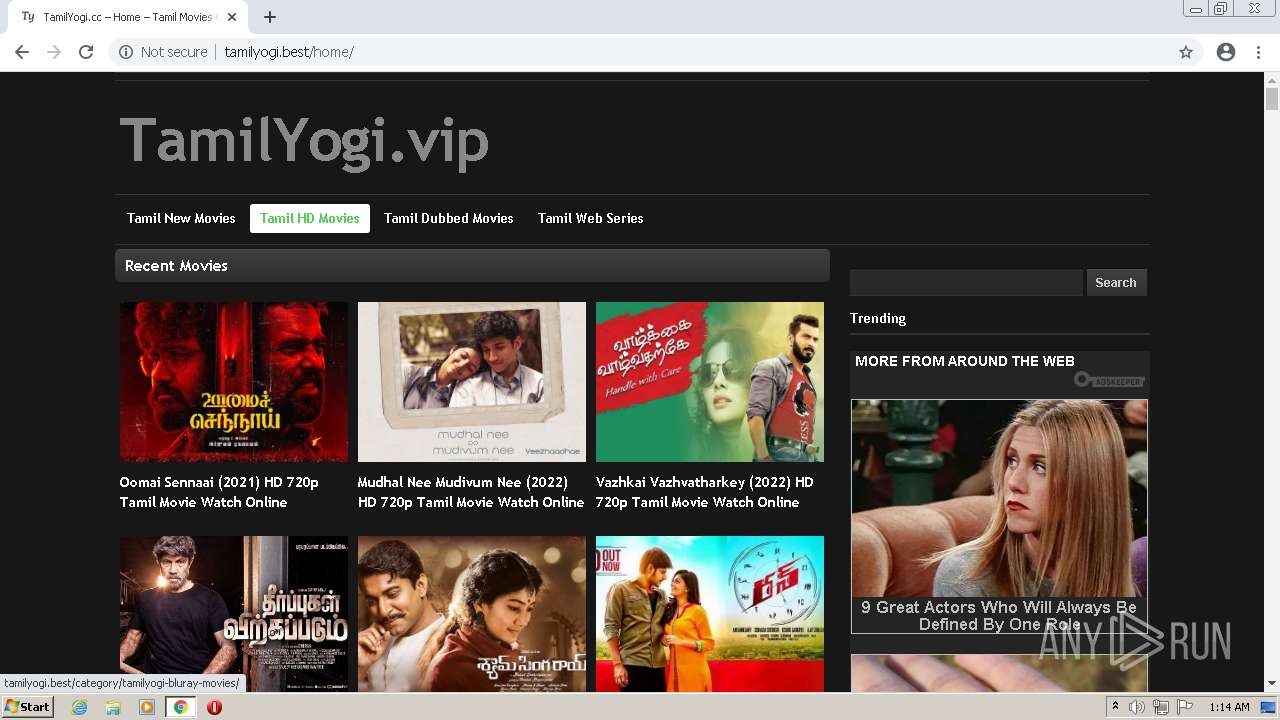Click the Windows Start button

pyautogui.click(x=27, y=707)
